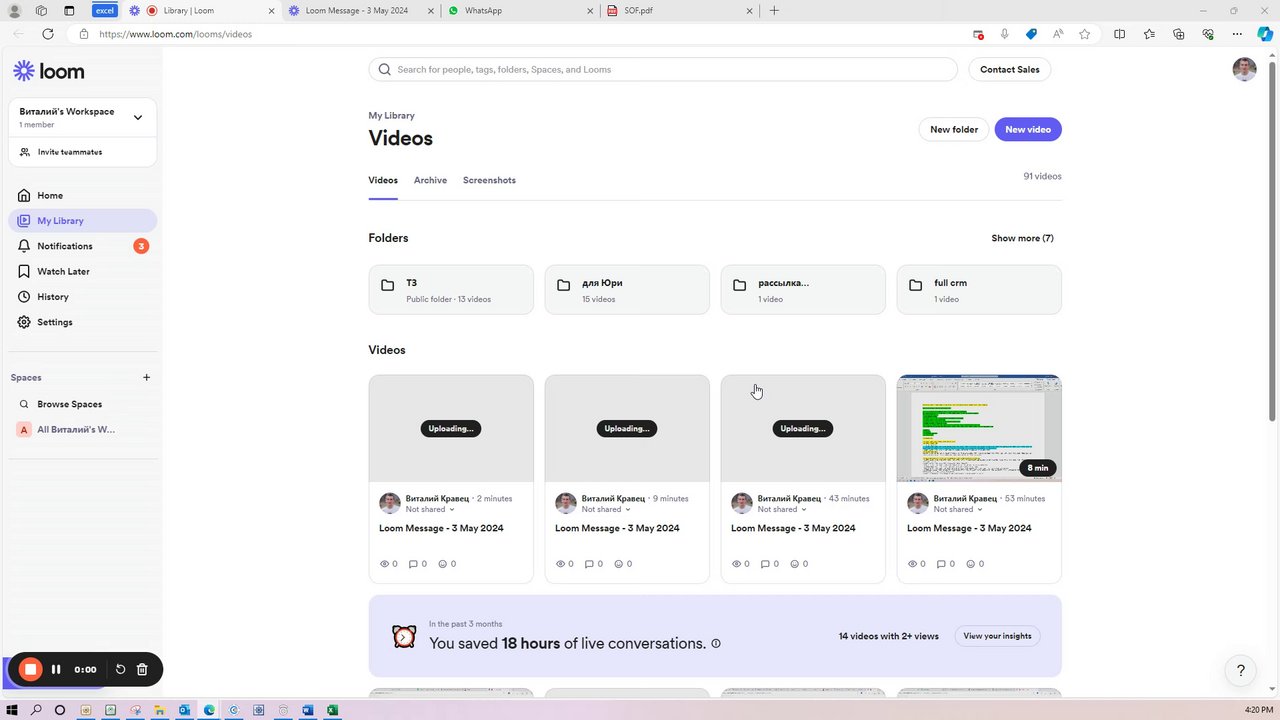Image resolution: width=1280 pixels, height=720 pixels.
Task: Refresh the page
Action: (x=47, y=34)
